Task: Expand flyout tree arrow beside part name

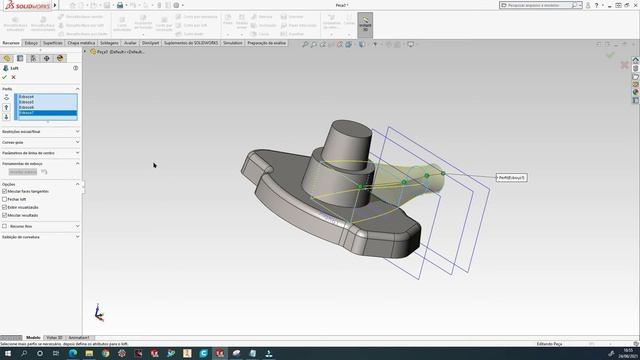Action: coord(85,51)
